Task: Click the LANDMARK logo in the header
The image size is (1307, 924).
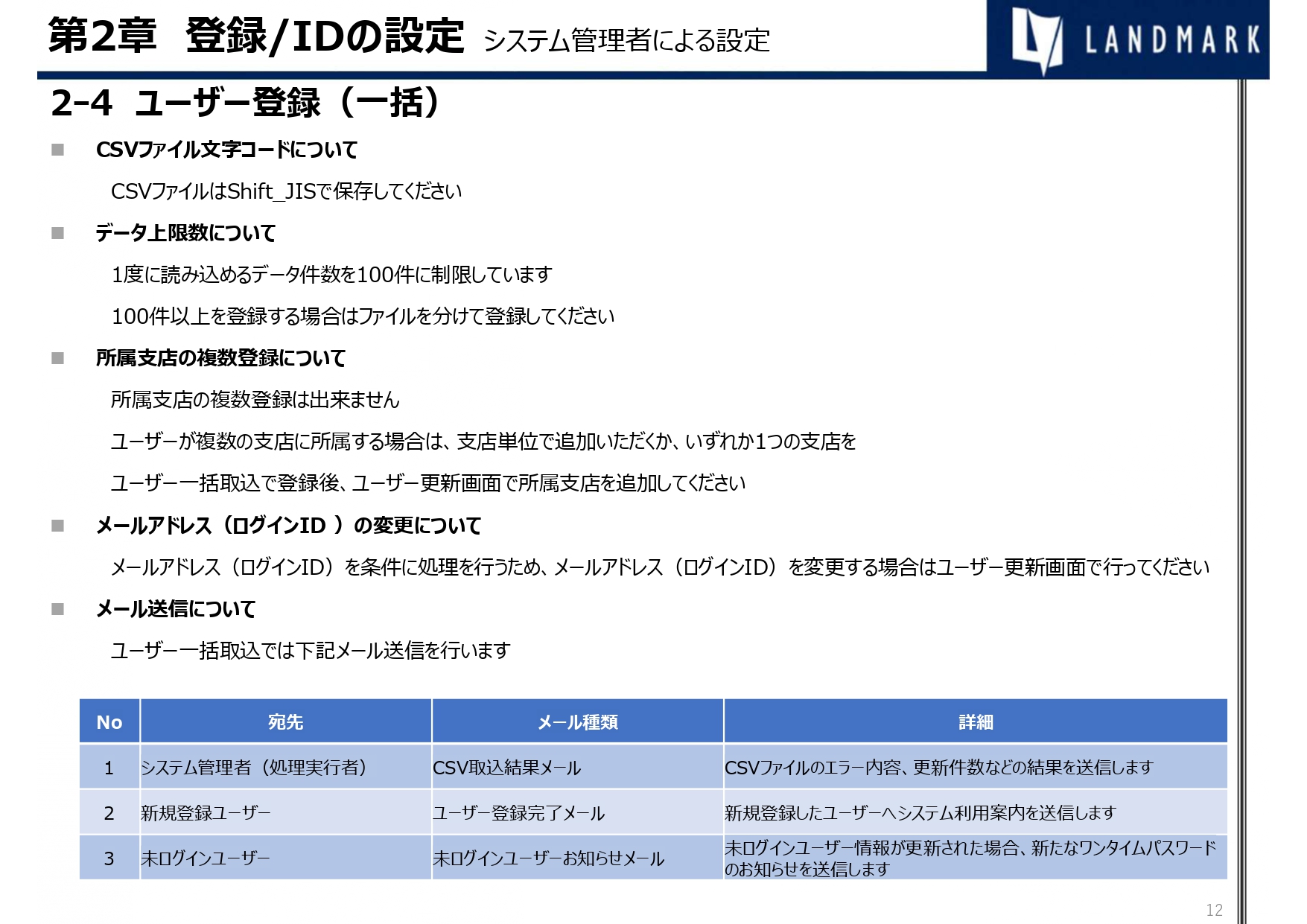Action: click(1128, 39)
